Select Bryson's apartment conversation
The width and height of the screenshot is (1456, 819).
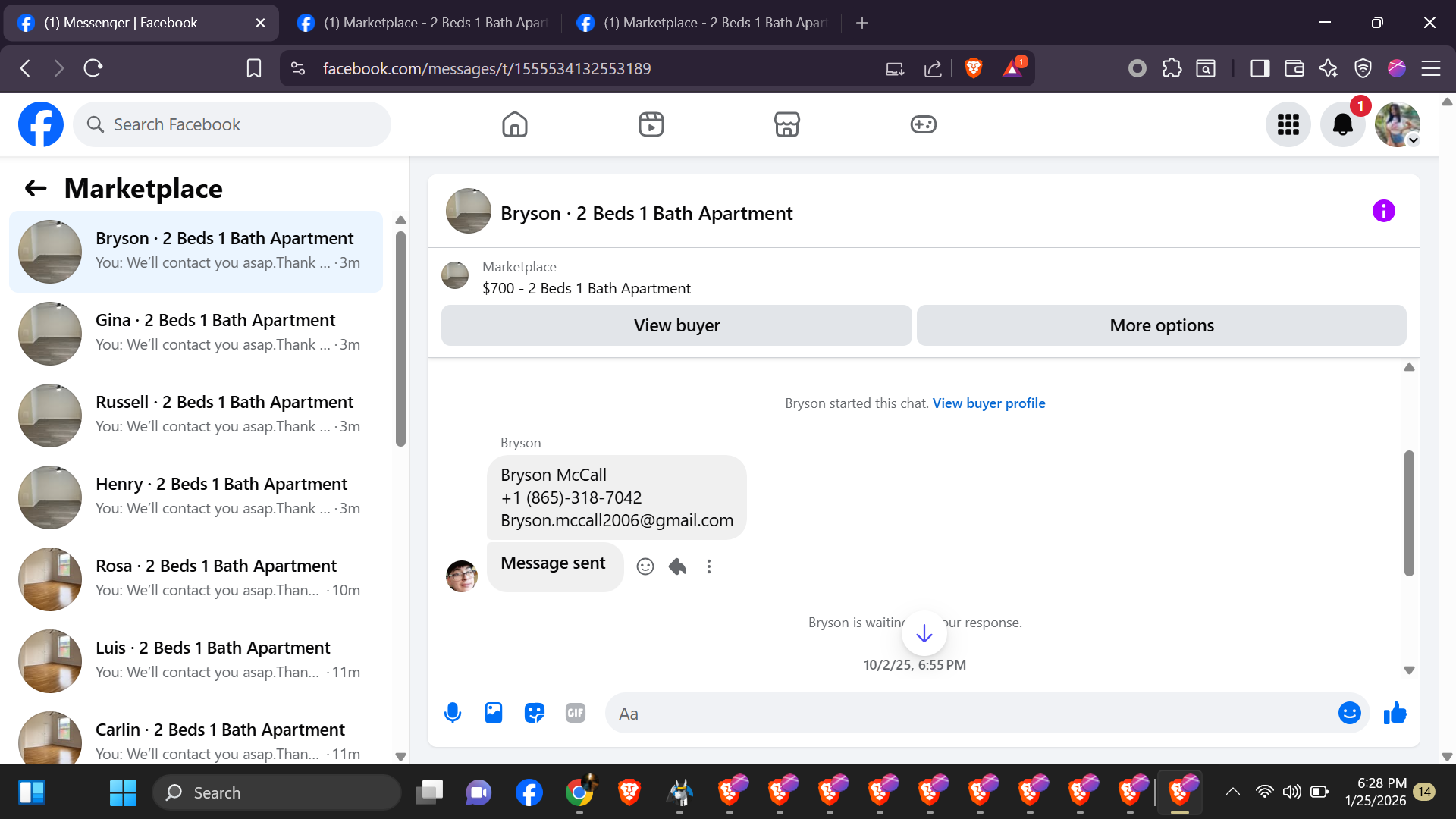point(196,252)
